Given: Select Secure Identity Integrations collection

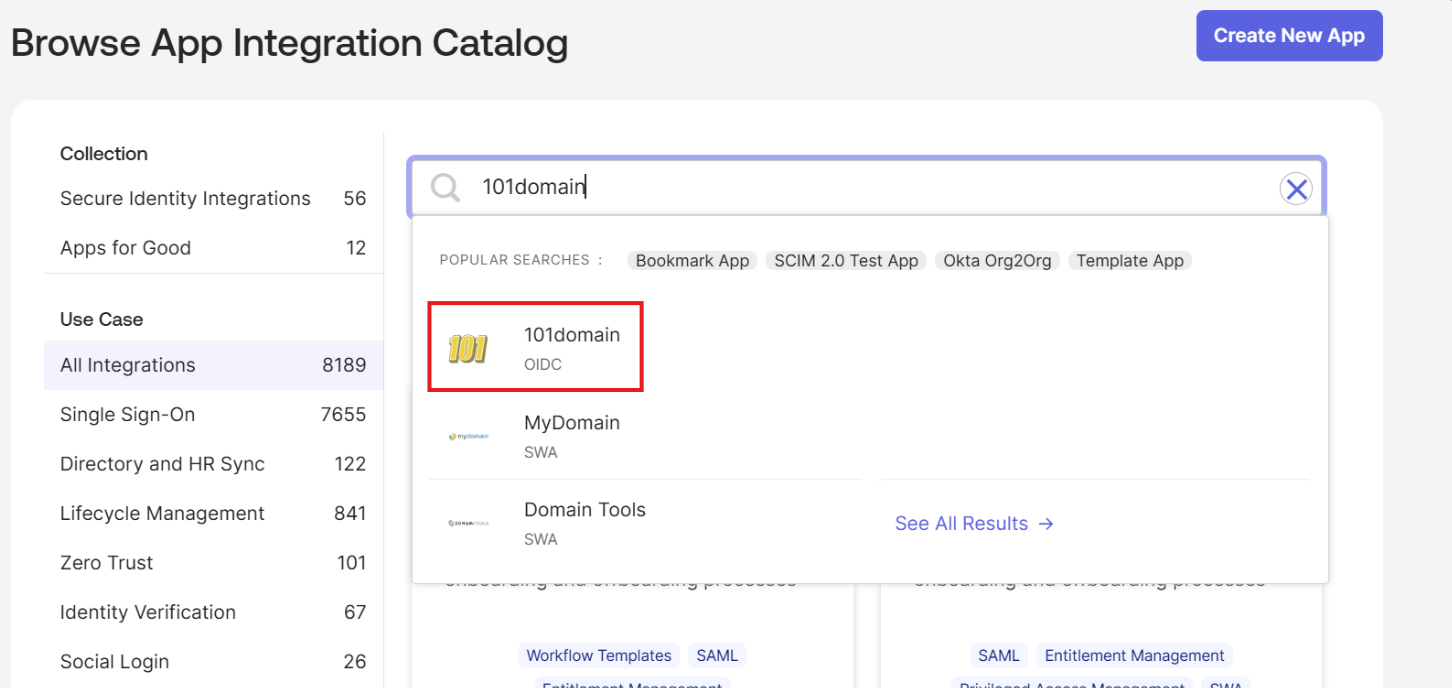Looking at the screenshot, I should [185, 198].
